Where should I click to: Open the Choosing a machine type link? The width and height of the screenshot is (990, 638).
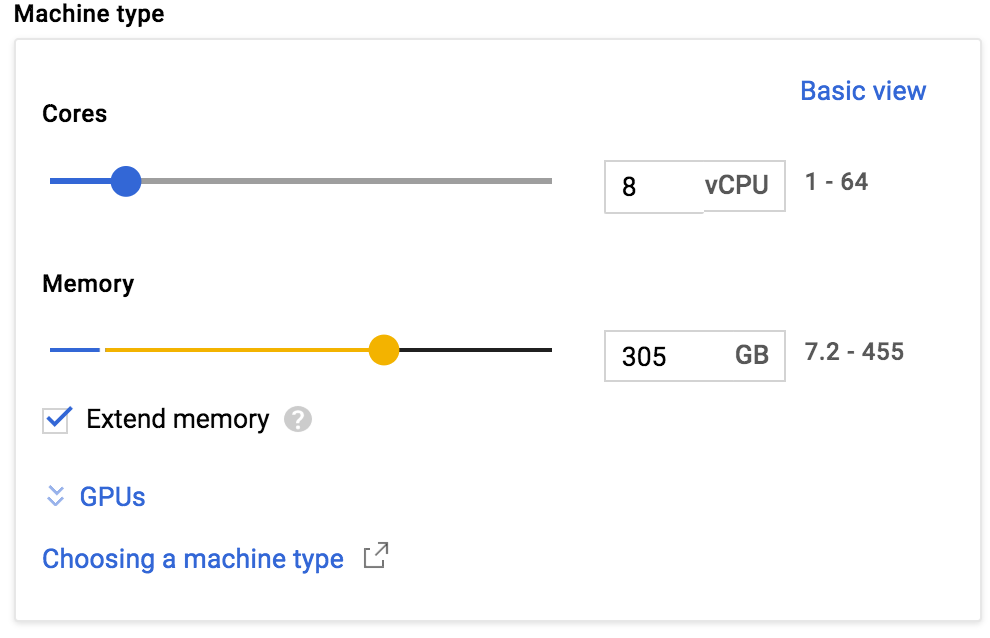tap(193, 559)
